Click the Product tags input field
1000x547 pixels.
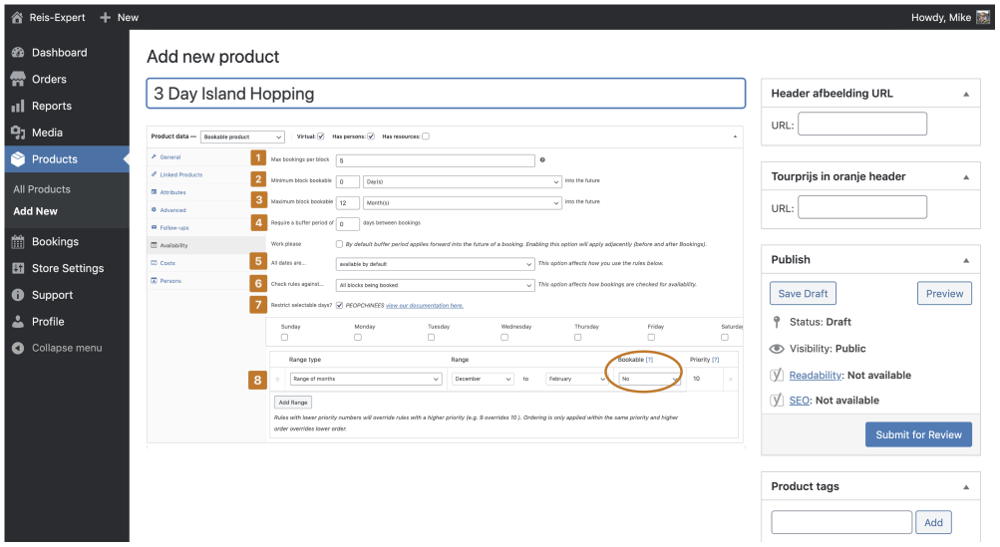(841, 522)
